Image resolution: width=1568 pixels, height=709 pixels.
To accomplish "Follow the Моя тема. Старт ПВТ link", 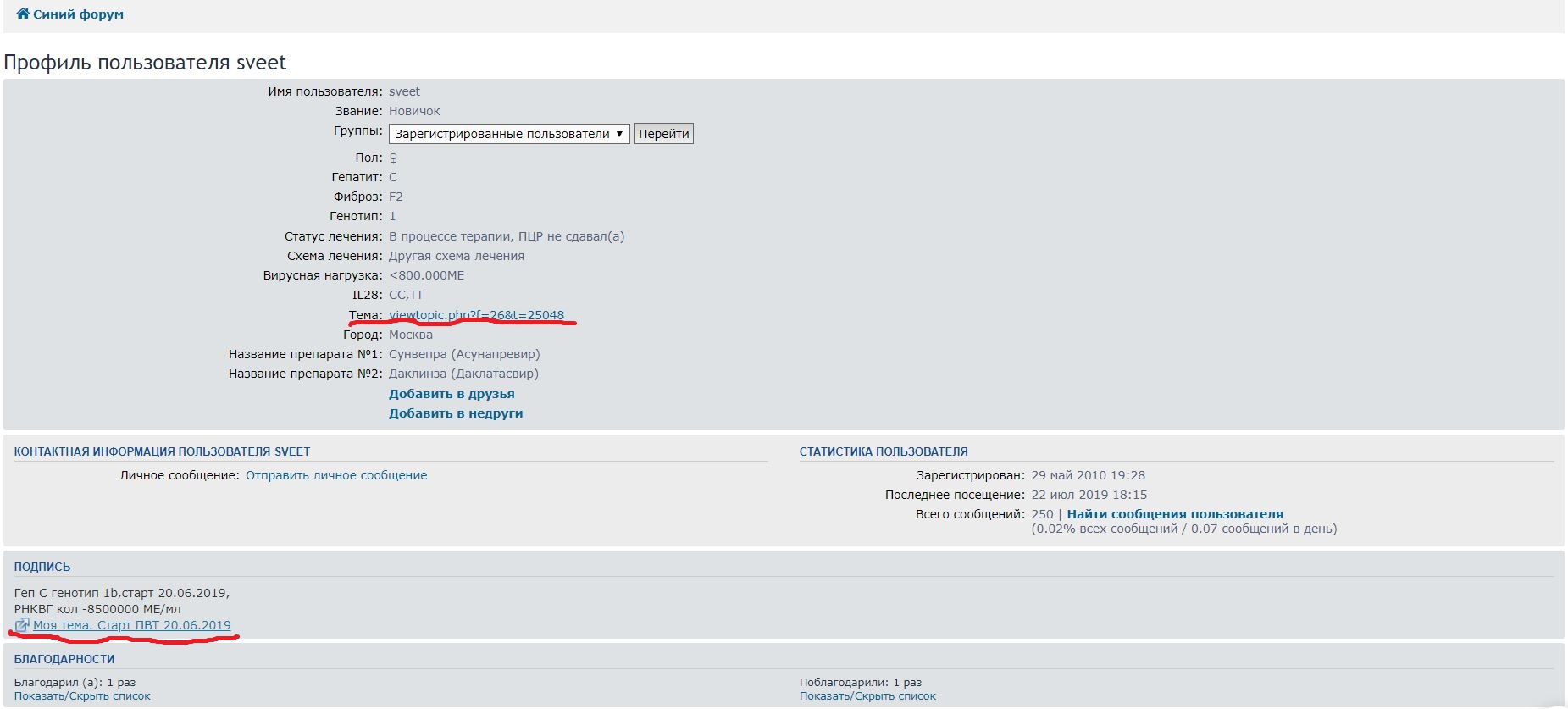I will (131, 625).
